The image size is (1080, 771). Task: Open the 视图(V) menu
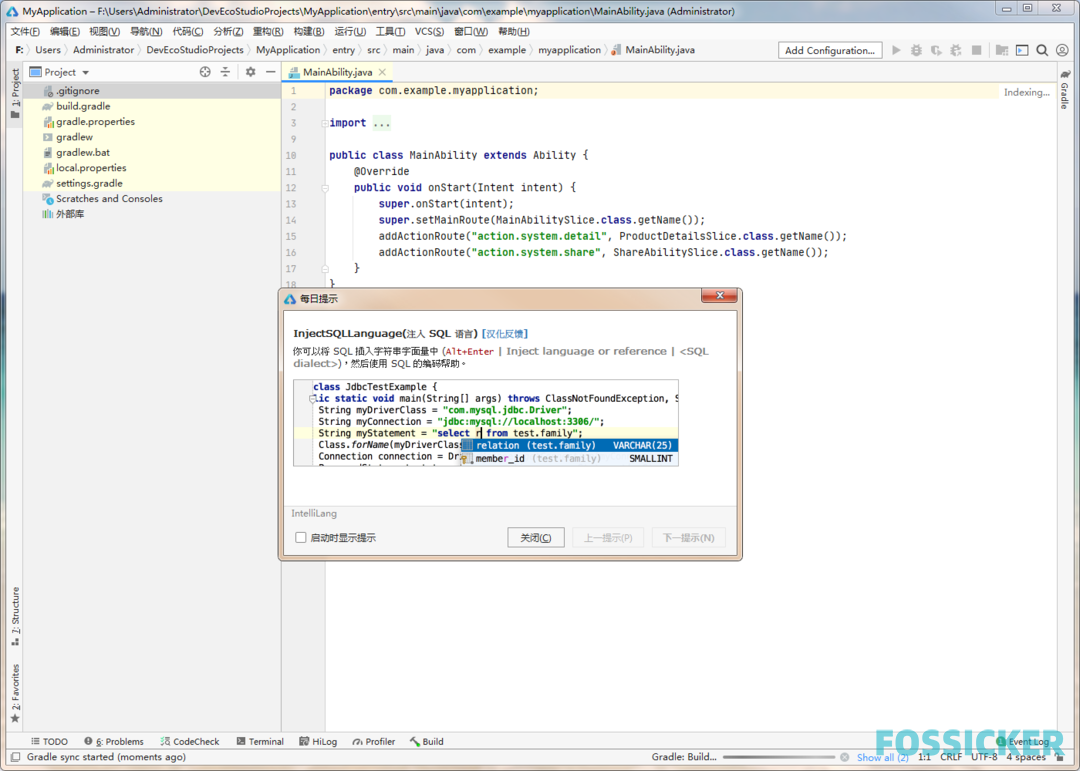(105, 31)
